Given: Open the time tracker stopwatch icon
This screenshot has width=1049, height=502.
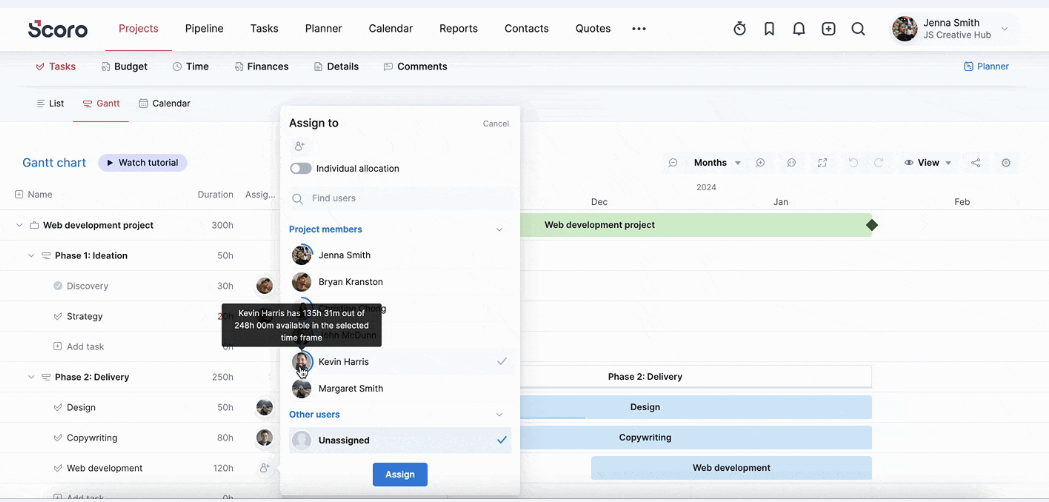Looking at the screenshot, I should (739, 29).
